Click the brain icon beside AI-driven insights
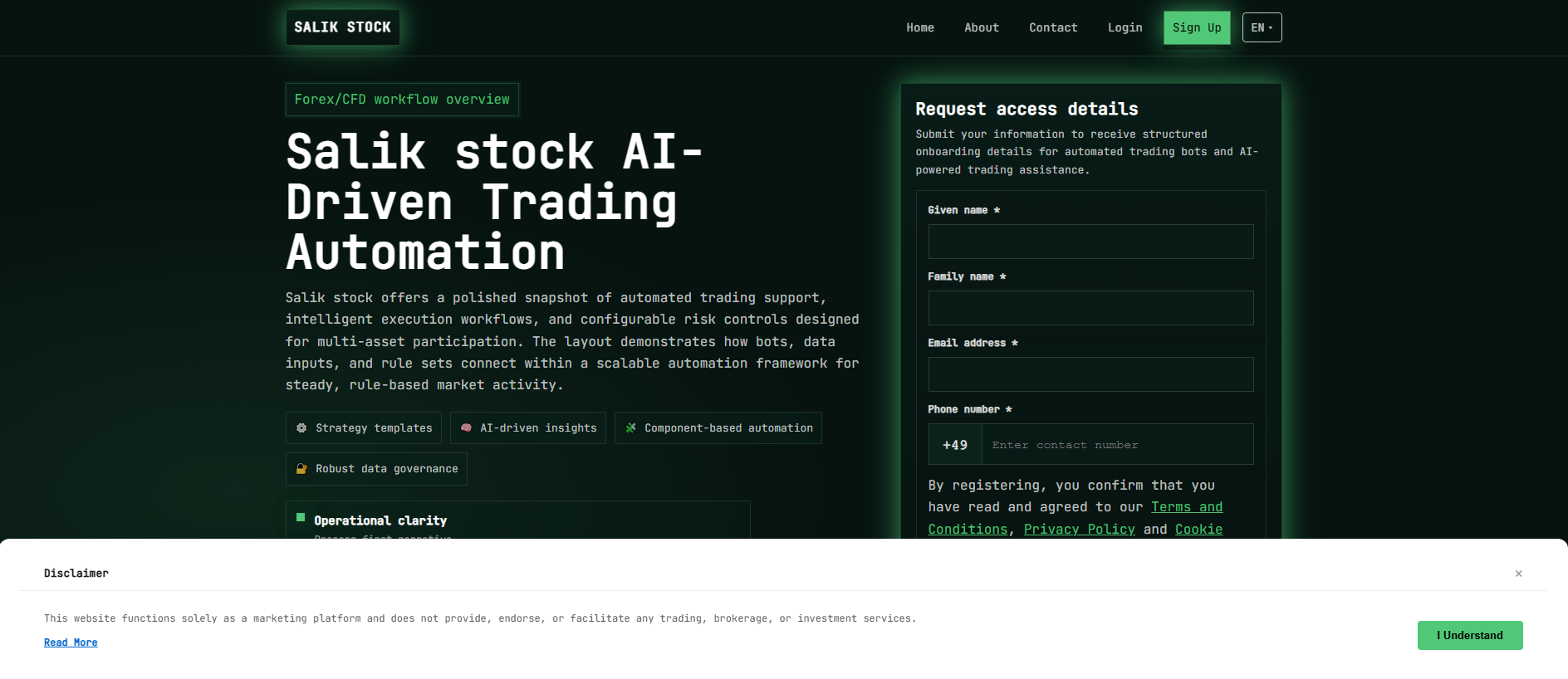This screenshot has height=679, width=1568. (x=466, y=428)
